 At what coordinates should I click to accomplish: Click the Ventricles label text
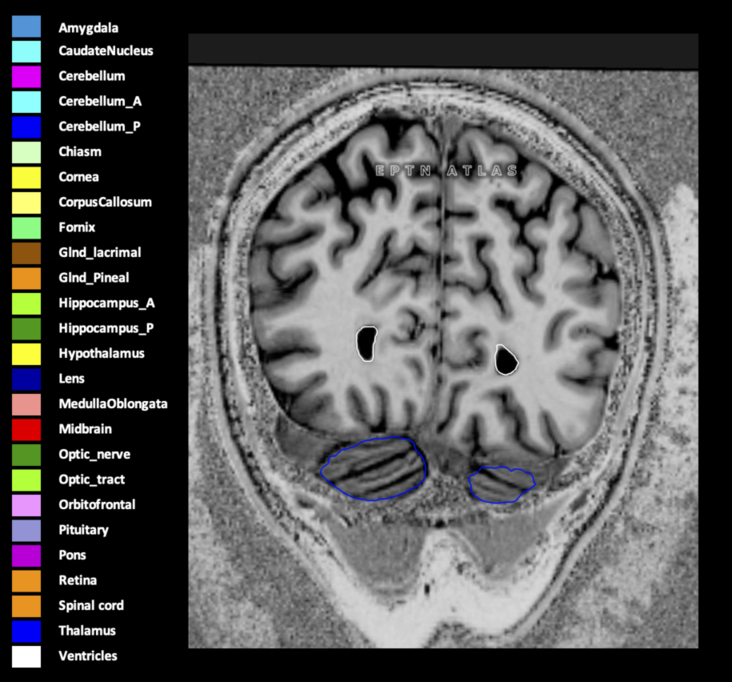pyautogui.click(x=88, y=656)
